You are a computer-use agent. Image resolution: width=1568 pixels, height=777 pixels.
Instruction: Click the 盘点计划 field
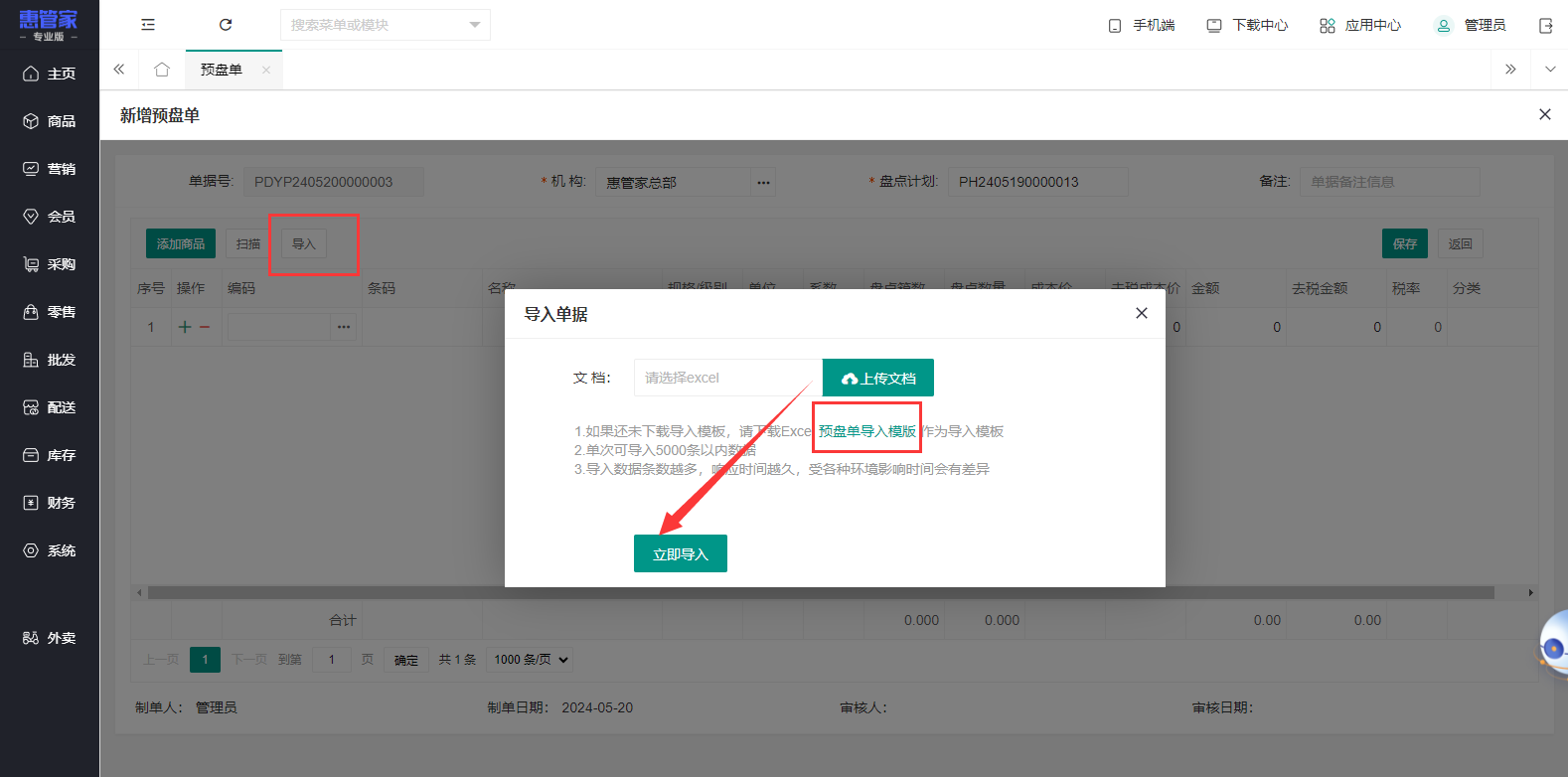tap(1038, 182)
